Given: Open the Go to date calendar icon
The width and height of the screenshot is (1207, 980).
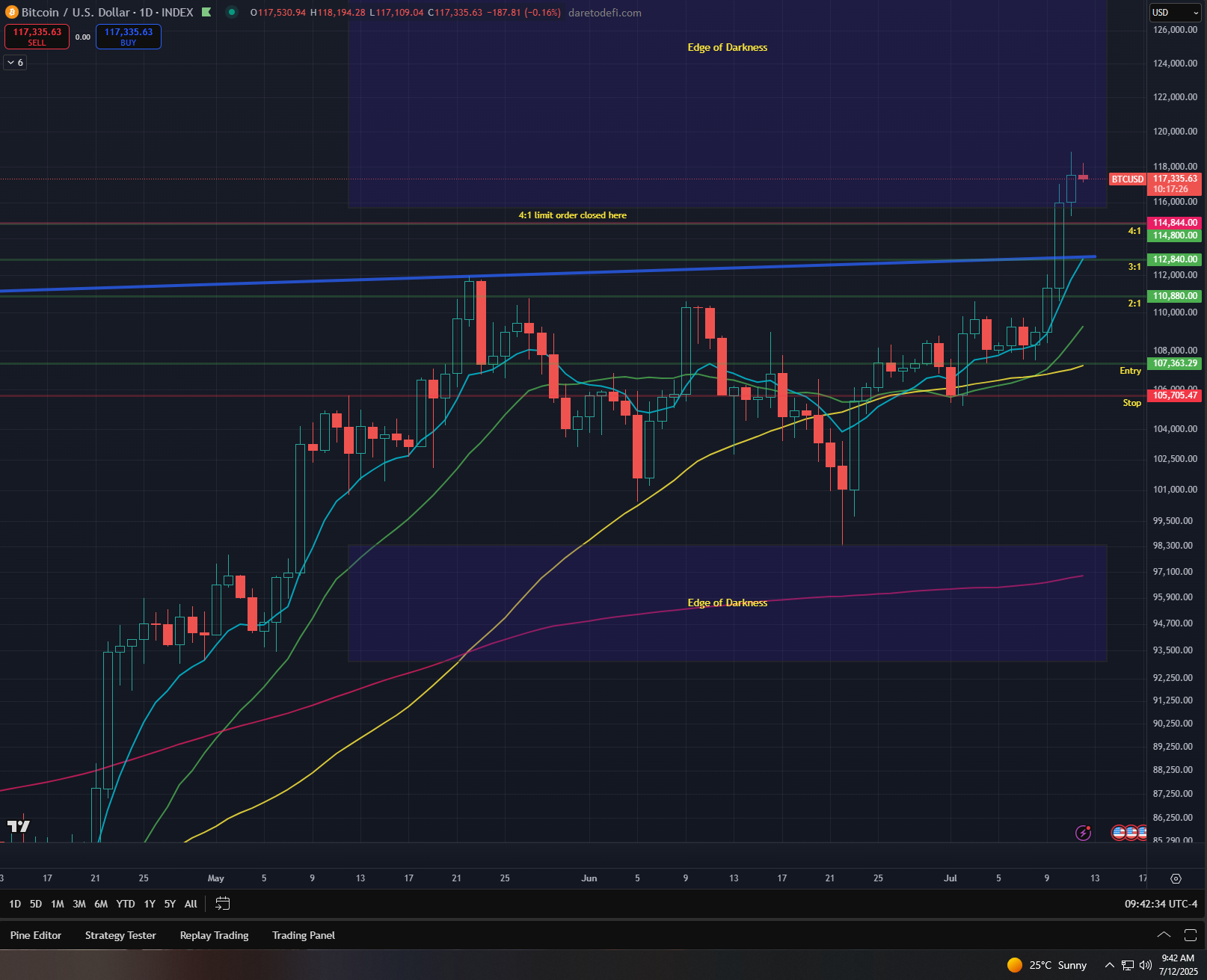Looking at the screenshot, I should click(222, 904).
